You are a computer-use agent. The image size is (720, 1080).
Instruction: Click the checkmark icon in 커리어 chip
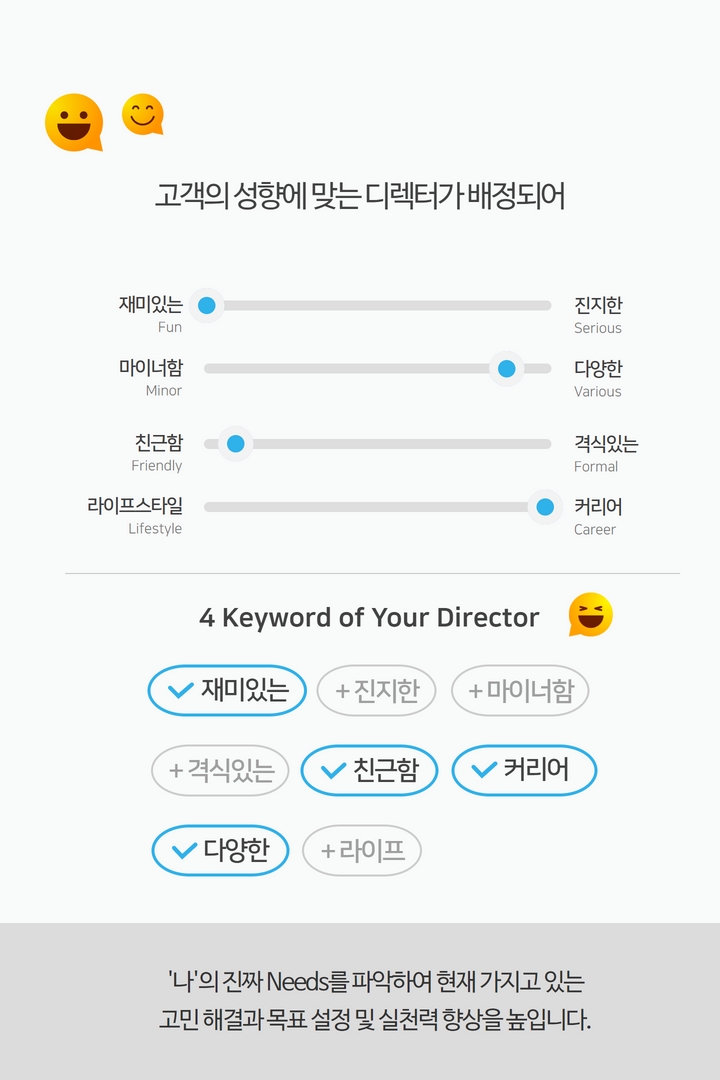484,769
